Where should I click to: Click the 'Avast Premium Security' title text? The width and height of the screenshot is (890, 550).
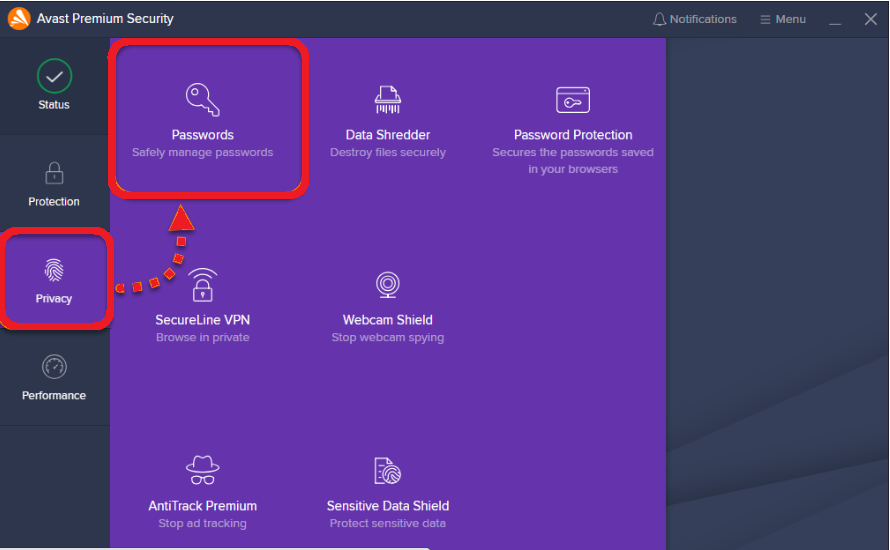(x=105, y=19)
